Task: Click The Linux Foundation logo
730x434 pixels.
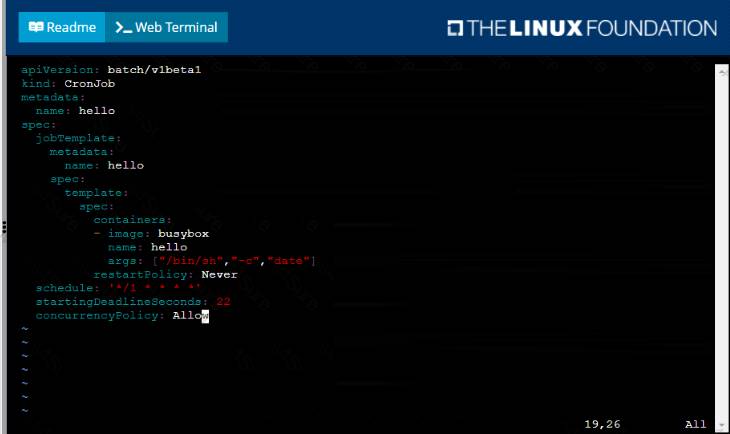Action: [581, 28]
